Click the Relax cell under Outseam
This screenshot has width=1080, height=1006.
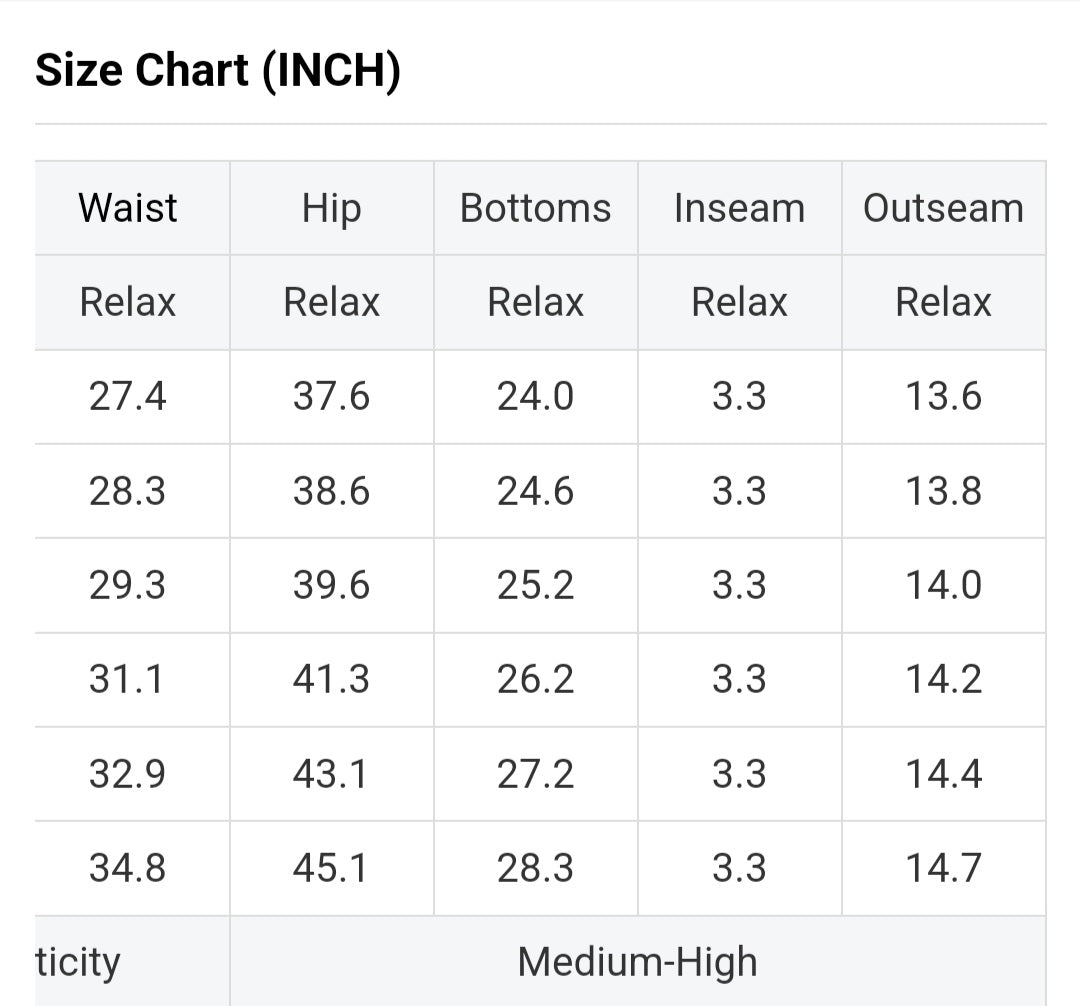tap(943, 302)
